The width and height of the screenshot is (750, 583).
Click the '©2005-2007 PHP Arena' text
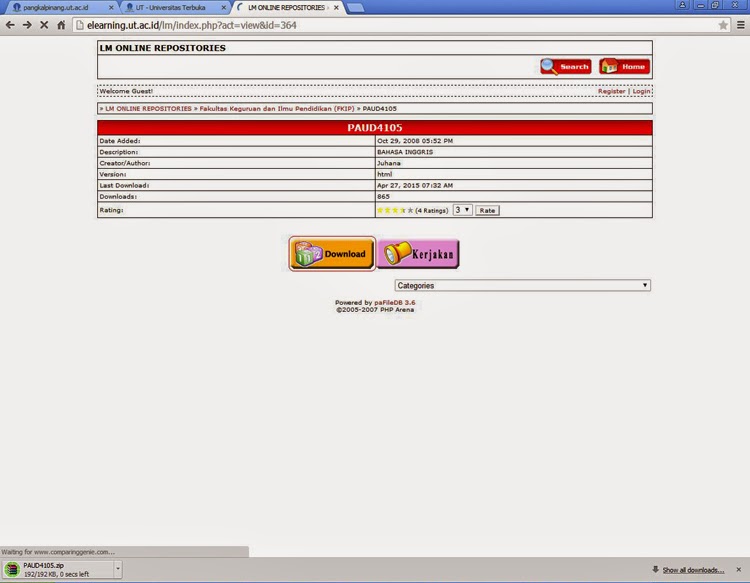click(375, 309)
